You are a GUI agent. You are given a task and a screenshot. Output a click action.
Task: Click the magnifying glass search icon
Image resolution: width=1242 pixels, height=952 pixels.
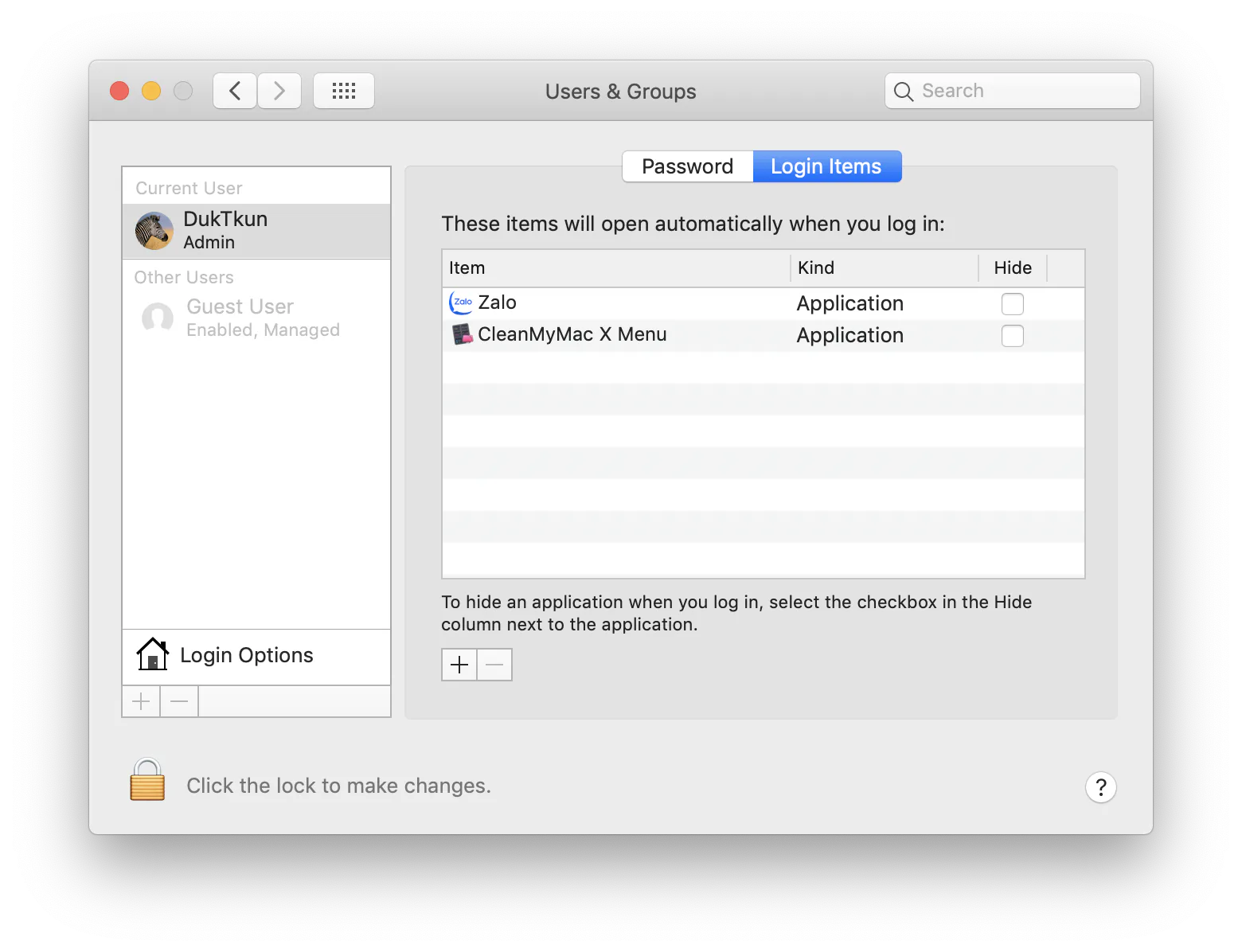903,92
